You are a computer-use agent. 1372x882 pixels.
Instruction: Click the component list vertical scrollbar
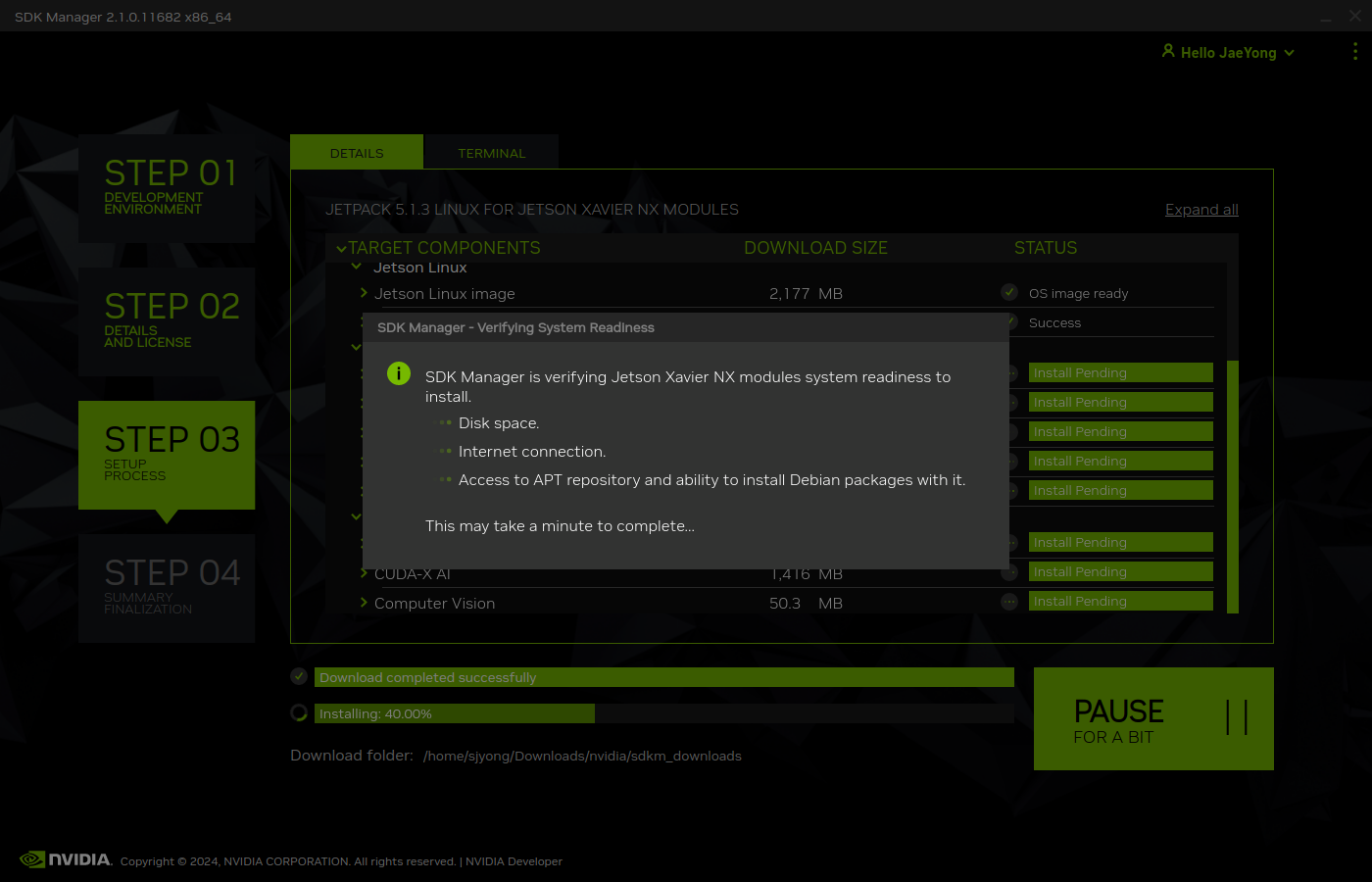[1233, 487]
